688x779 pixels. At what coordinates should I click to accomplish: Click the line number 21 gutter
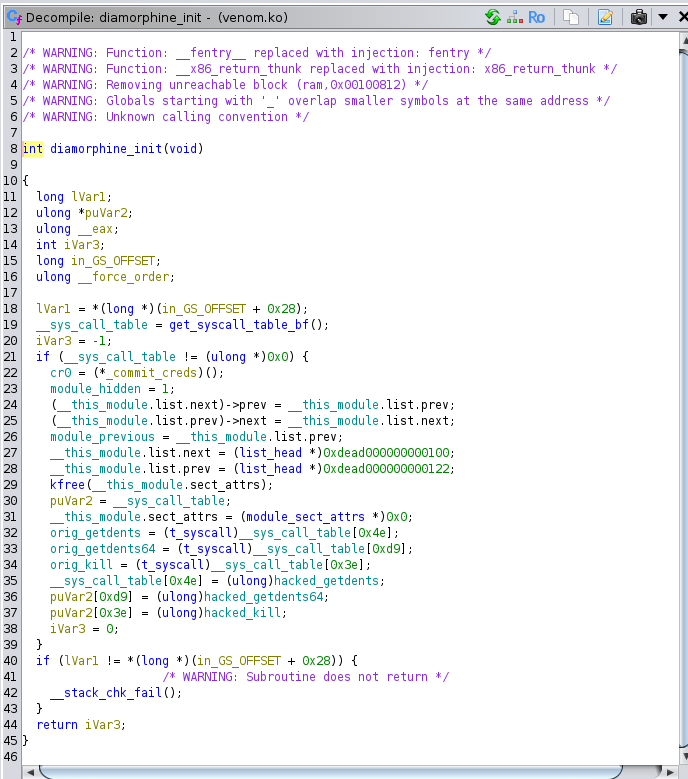click(10, 357)
